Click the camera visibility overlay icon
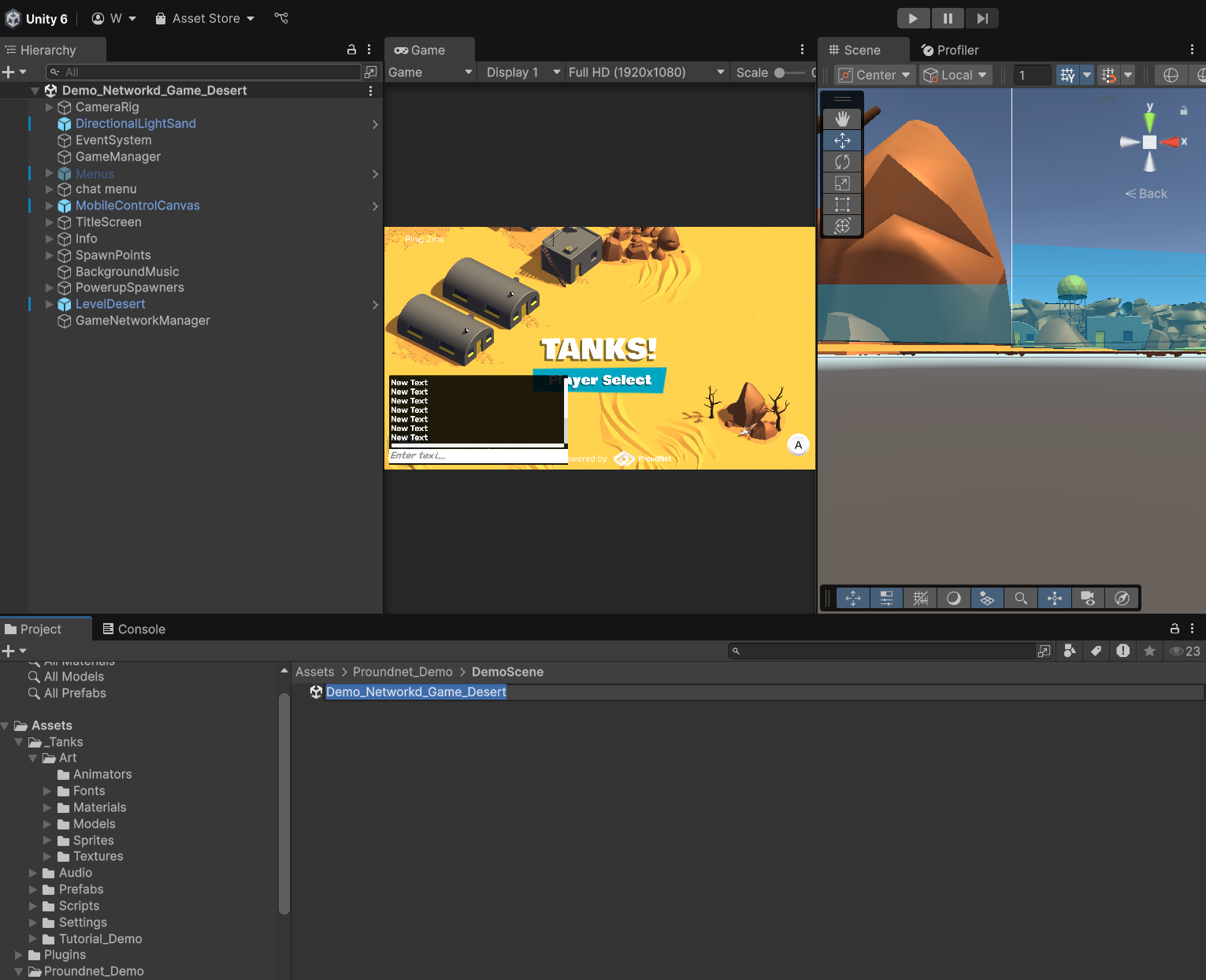 (1088, 599)
